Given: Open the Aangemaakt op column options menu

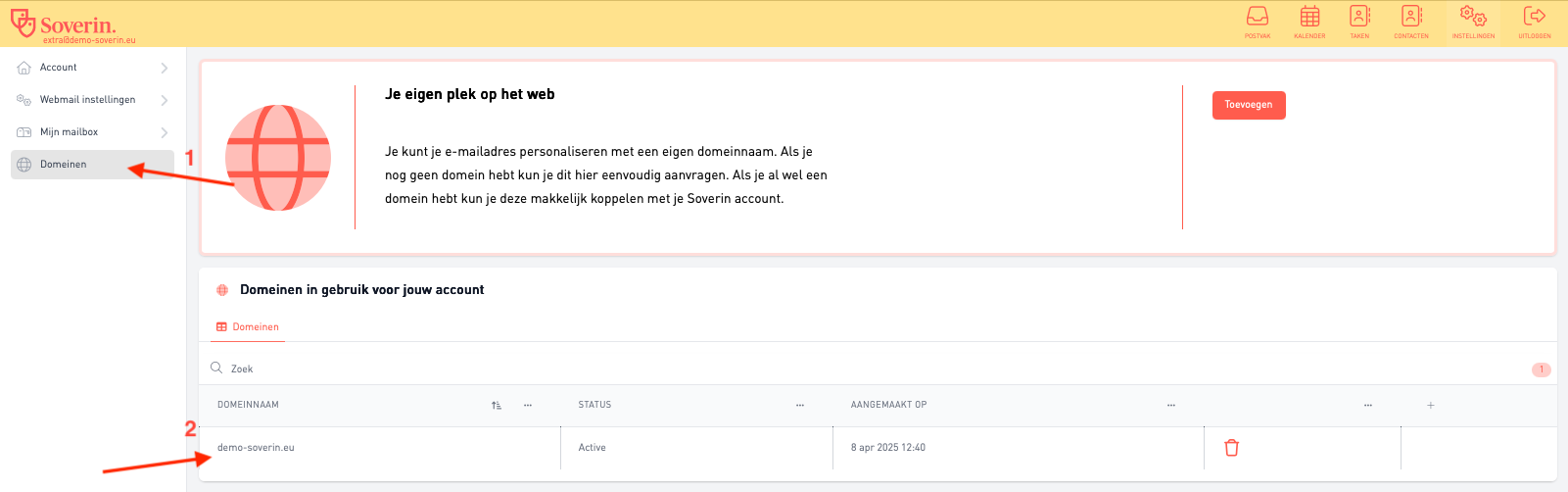Looking at the screenshot, I should click(x=1170, y=405).
